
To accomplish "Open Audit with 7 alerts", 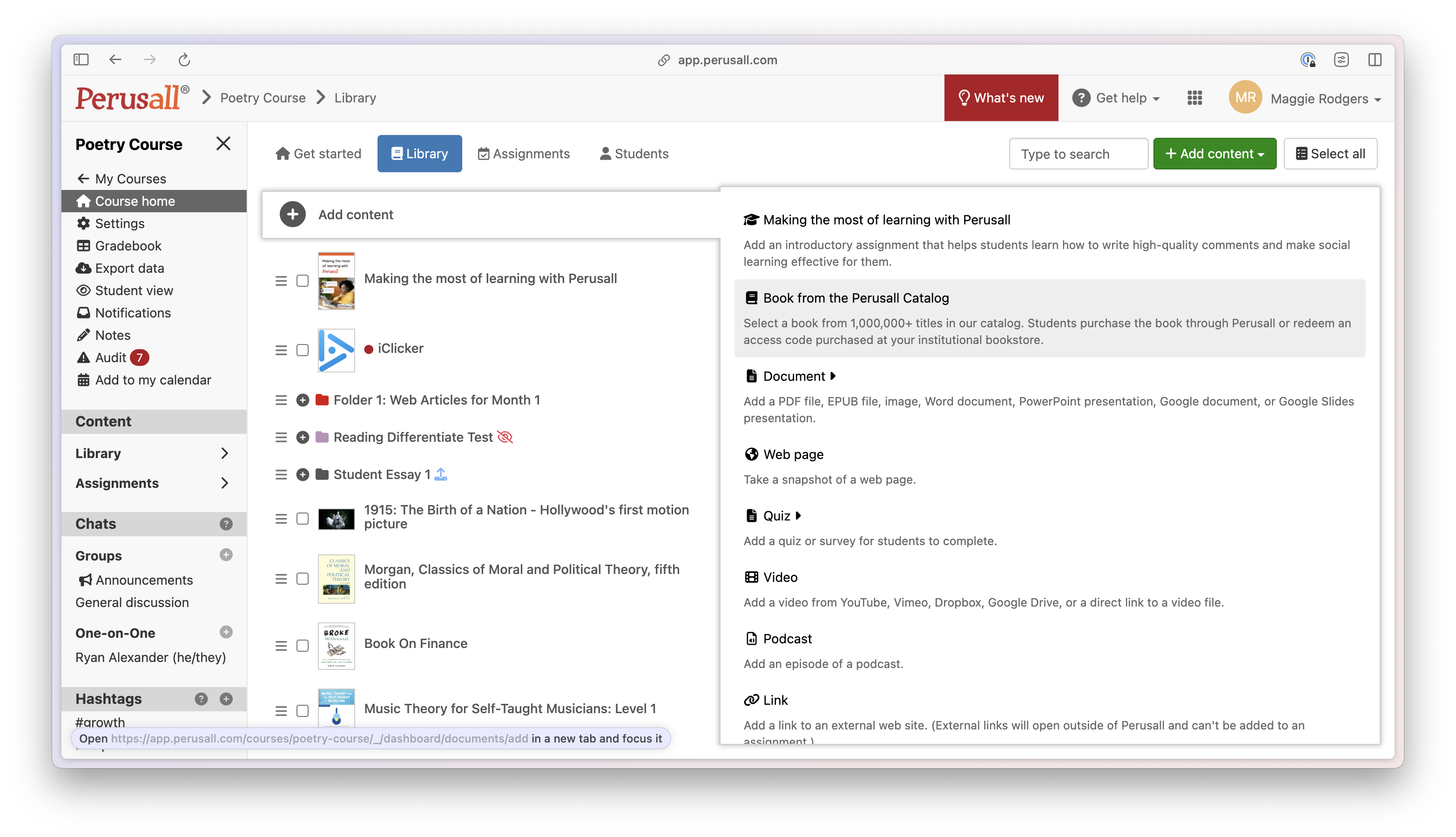I will pyautogui.click(x=112, y=358).
